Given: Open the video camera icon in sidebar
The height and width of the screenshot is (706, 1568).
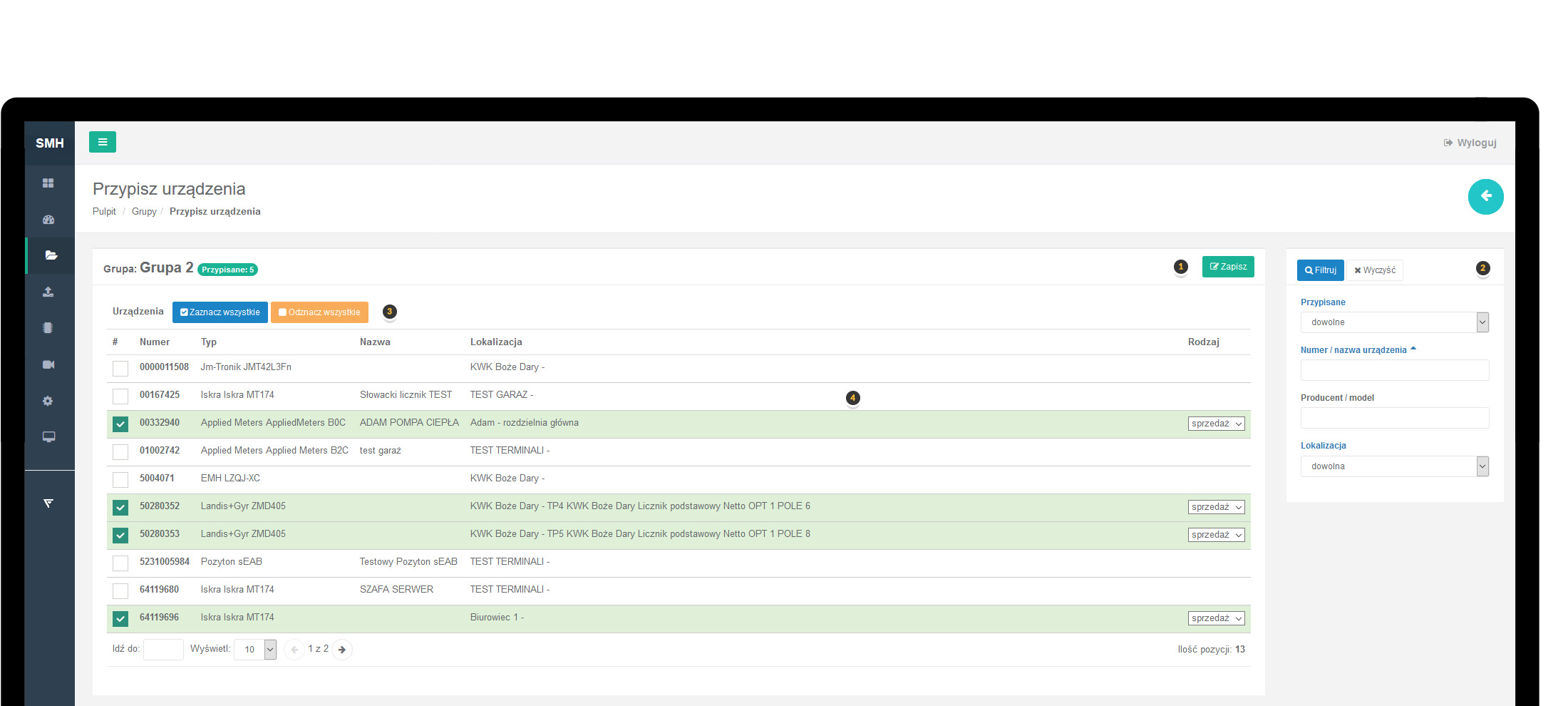Looking at the screenshot, I should click(48, 364).
